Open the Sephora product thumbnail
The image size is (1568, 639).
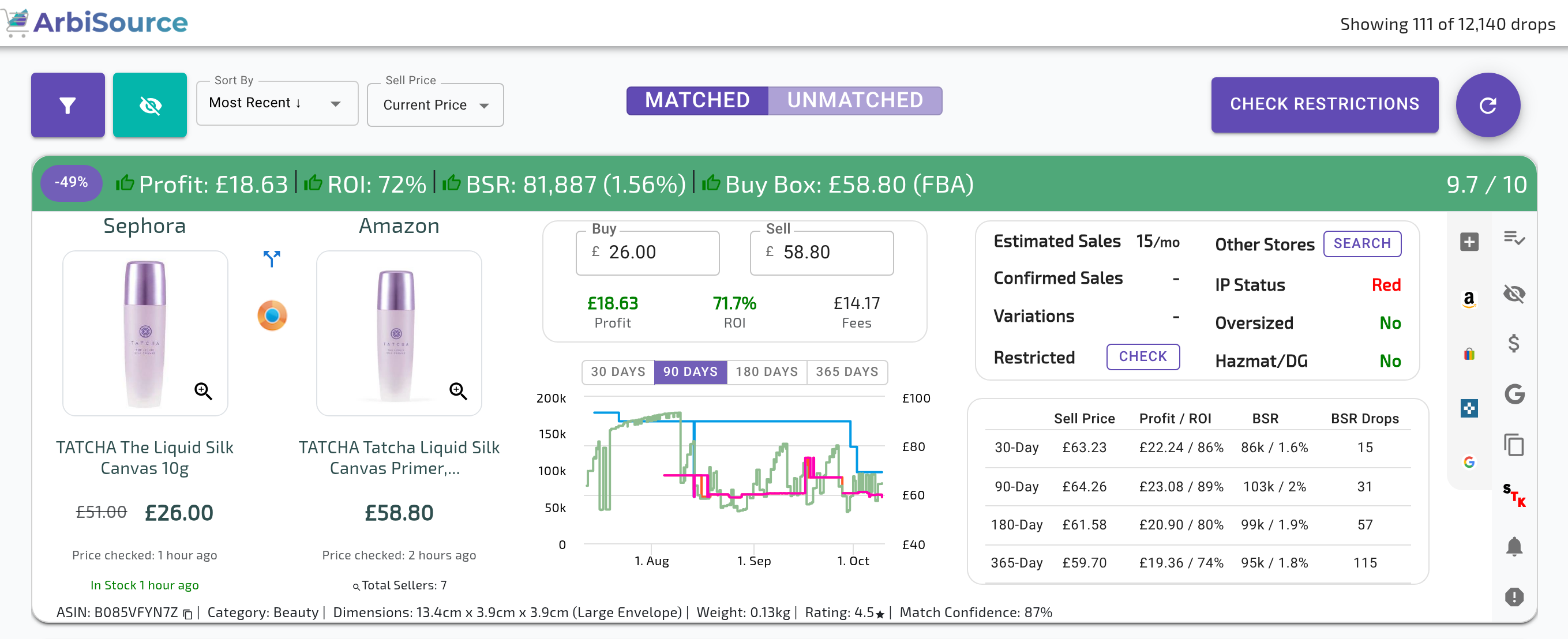click(145, 333)
